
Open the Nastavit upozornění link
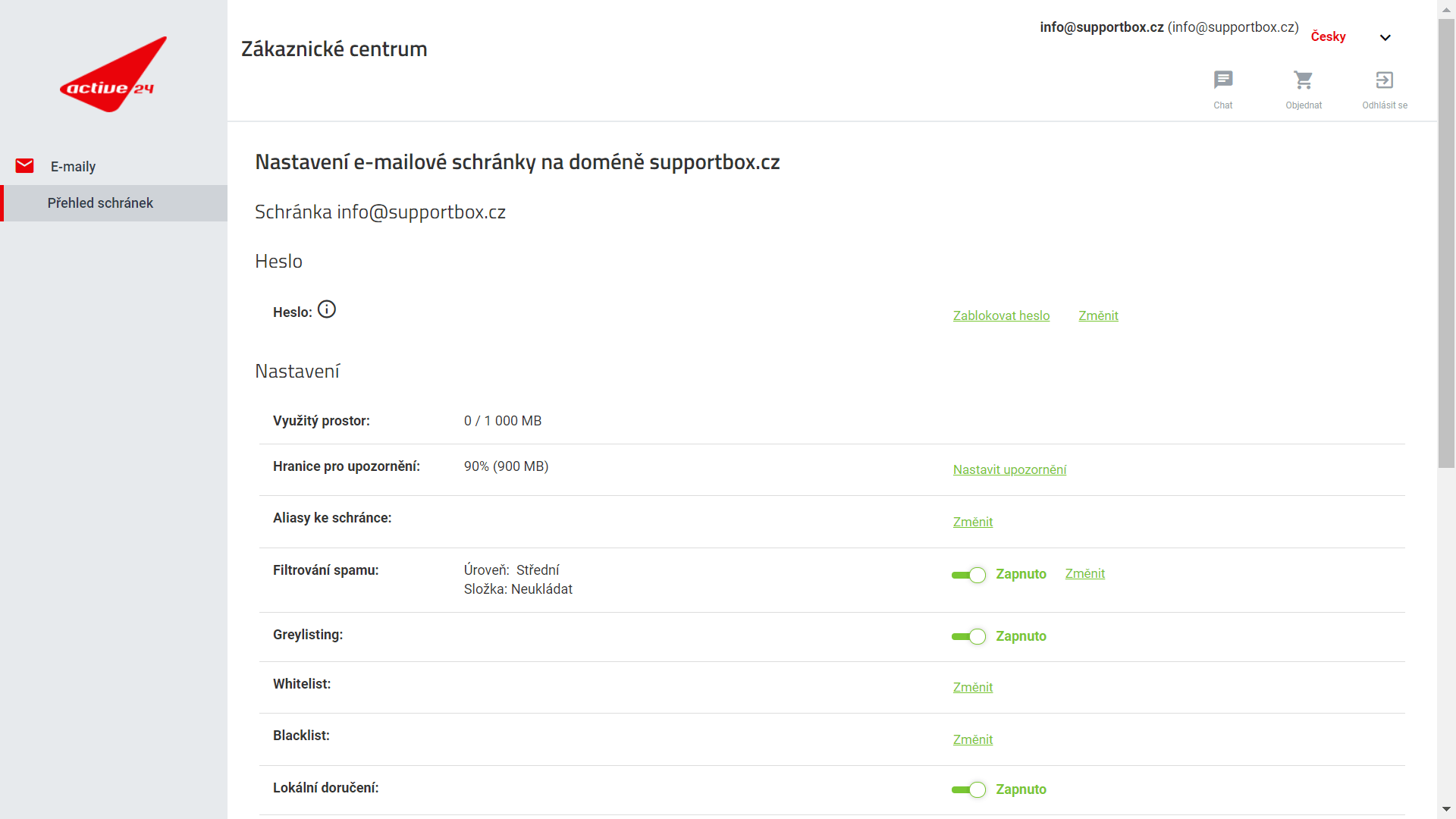click(1009, 470)
